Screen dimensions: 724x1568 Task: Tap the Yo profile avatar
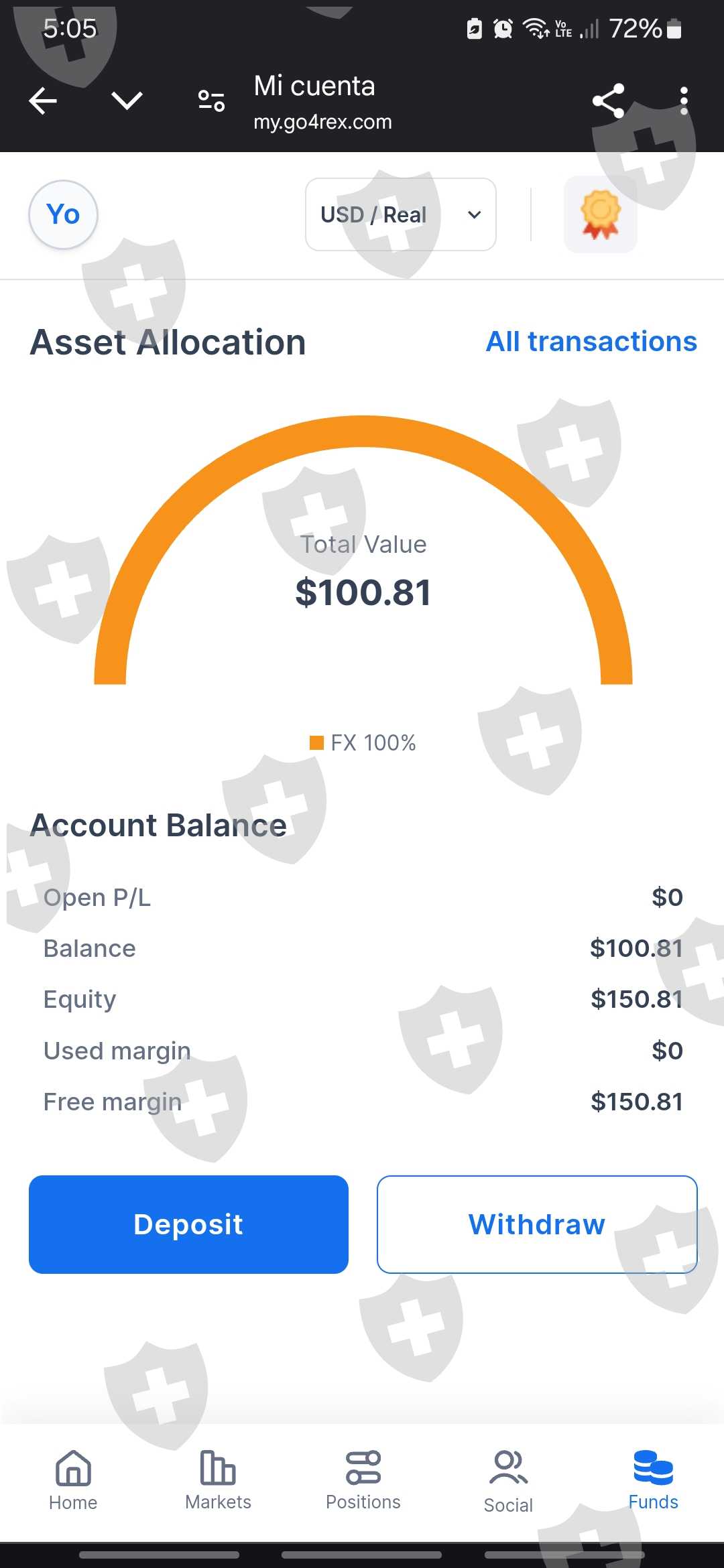[63, 214]
